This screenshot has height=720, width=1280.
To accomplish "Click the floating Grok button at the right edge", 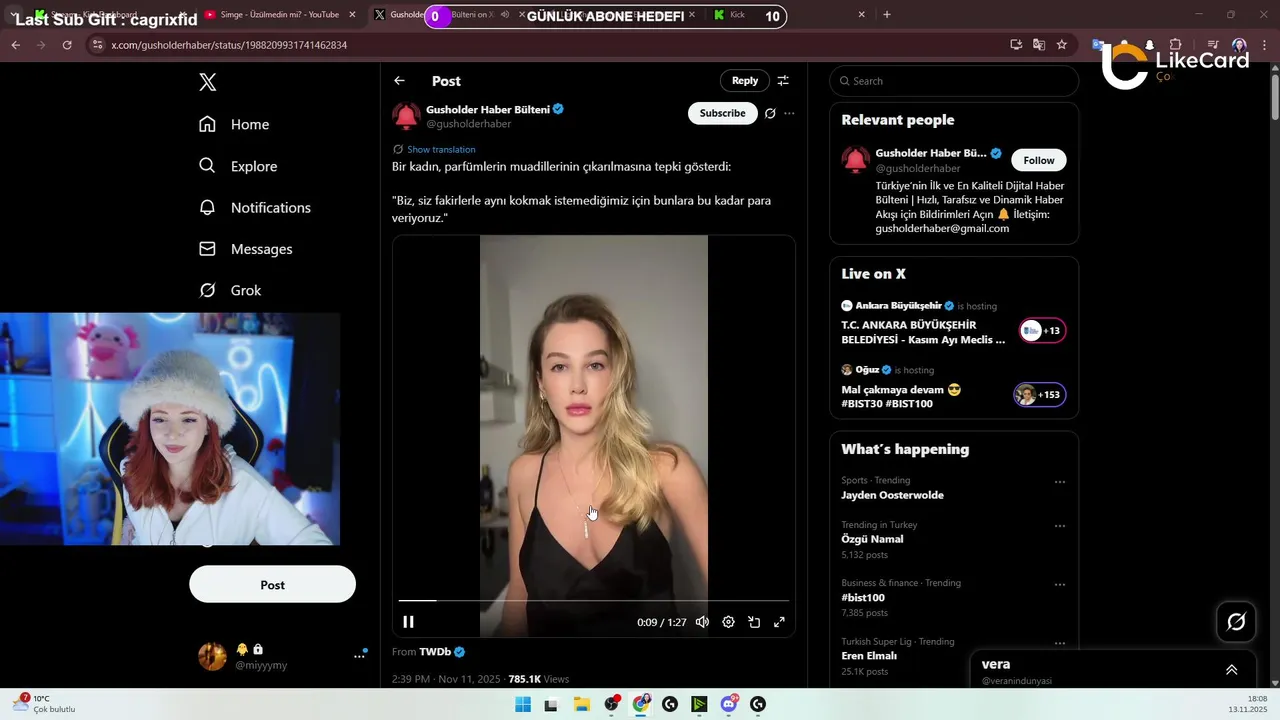I will (1236, 622).
